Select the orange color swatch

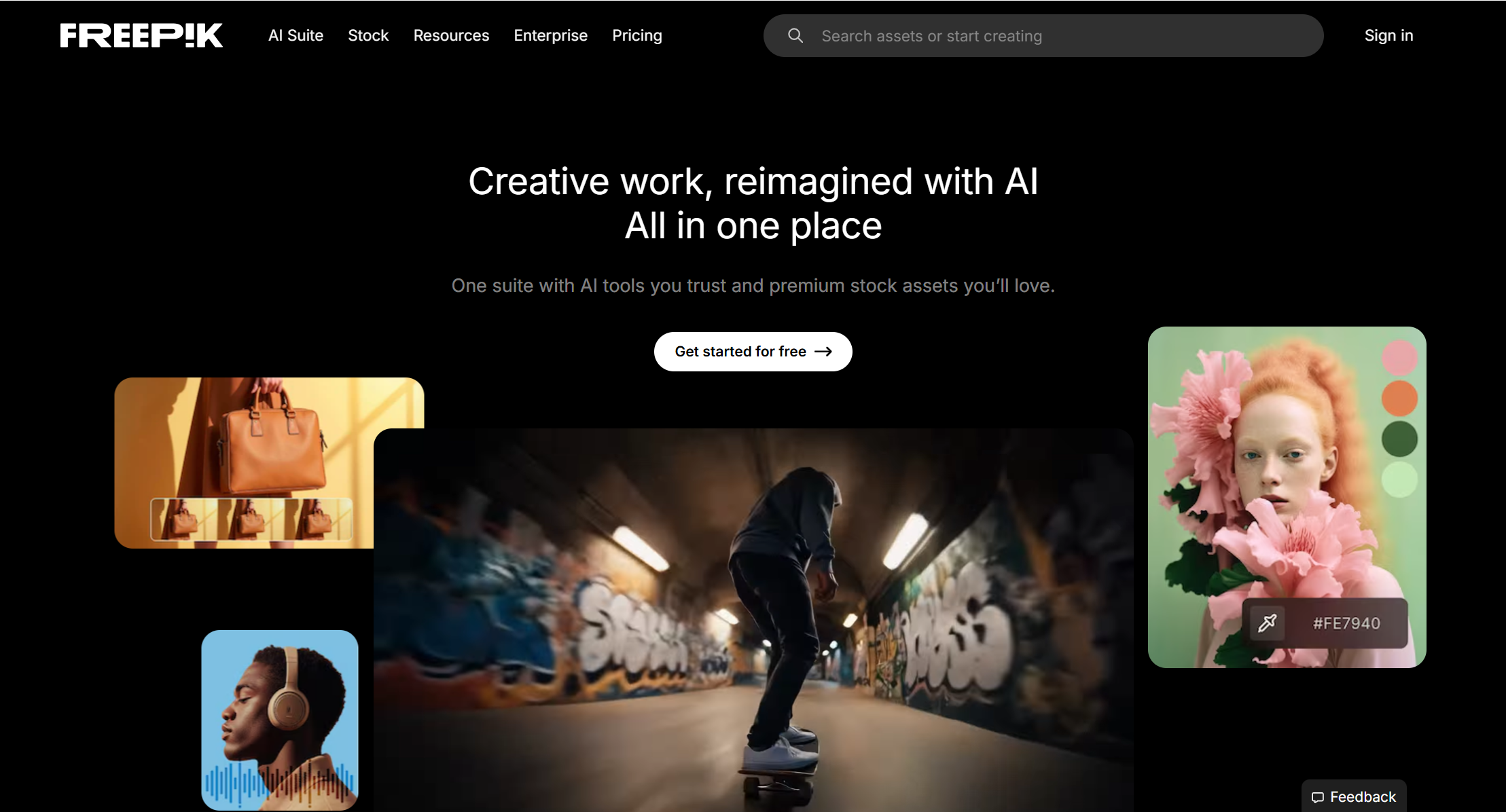coord(1399,398)
